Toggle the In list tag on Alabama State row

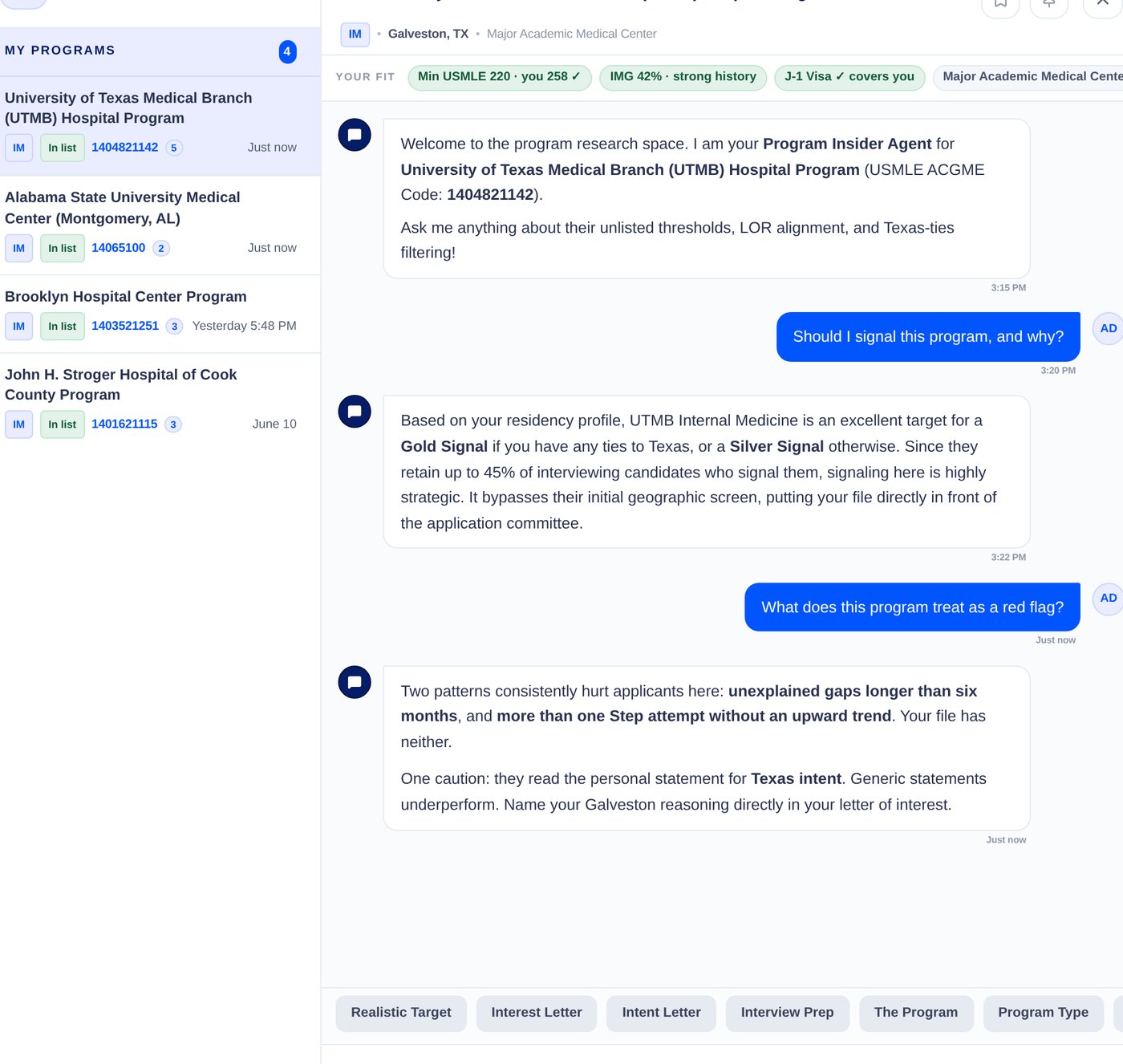pos(63,248)
